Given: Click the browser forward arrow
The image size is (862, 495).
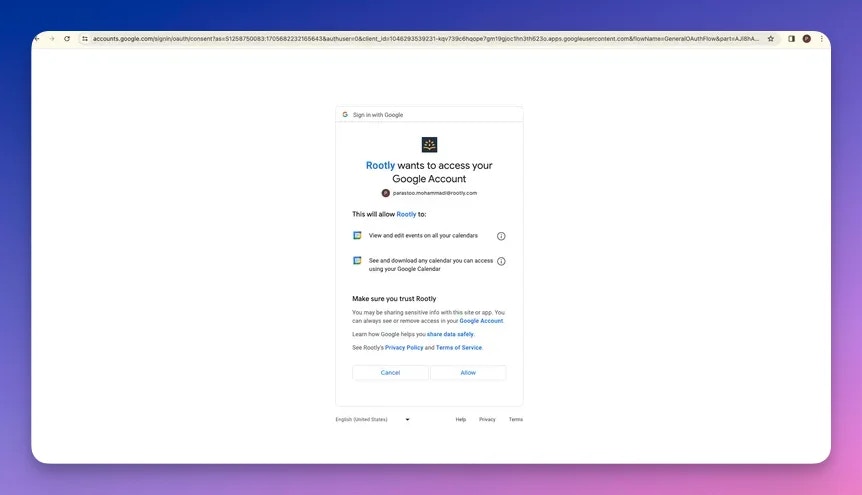Looking at the screenshot, I should [52, 39].
